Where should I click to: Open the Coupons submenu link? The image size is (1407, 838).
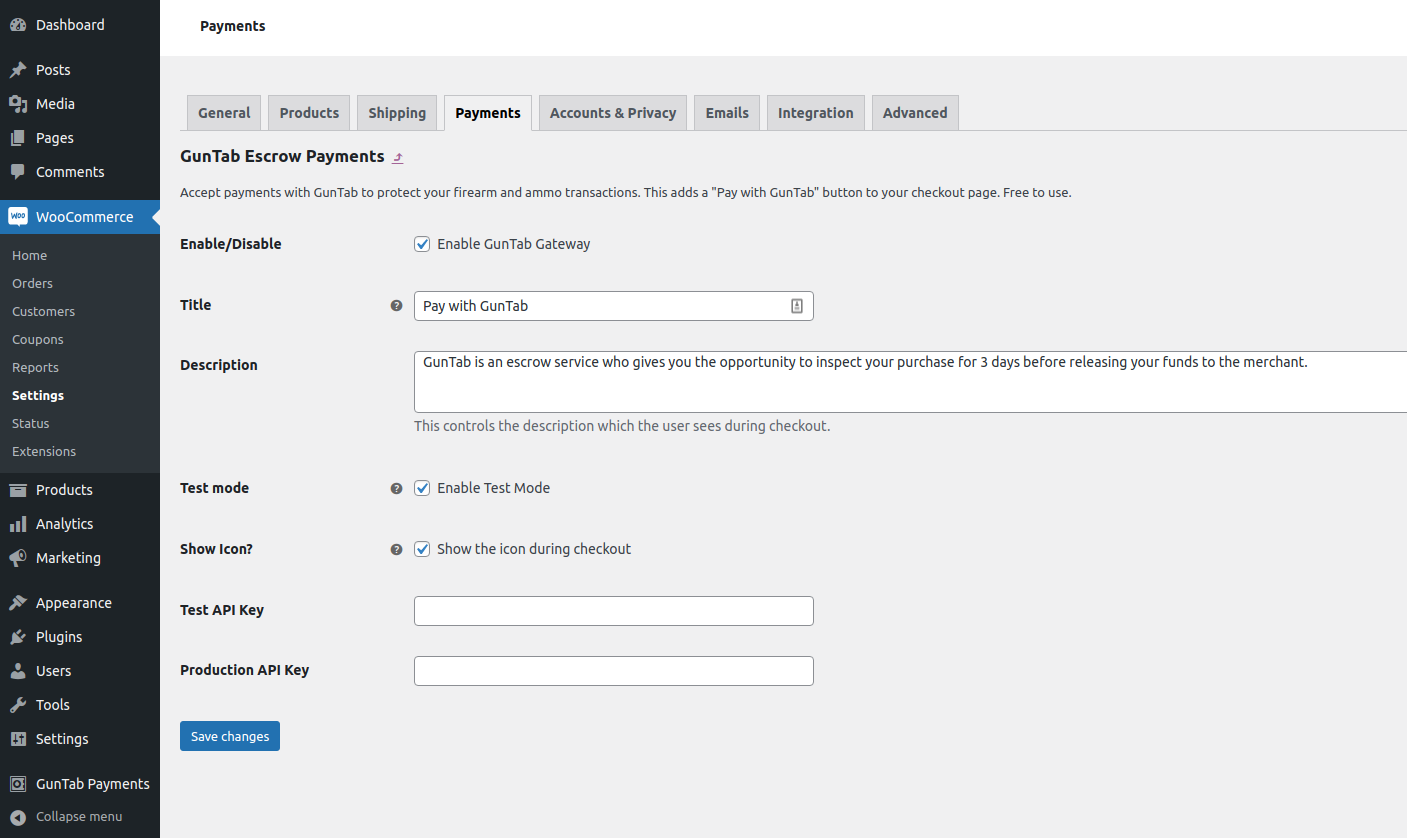coord(38,340)
